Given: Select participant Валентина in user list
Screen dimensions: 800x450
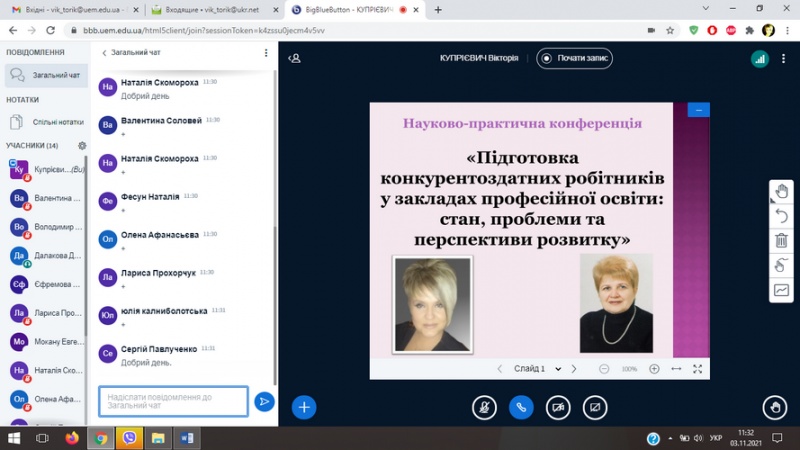Looking at the screenshot, I should pos(46,198).
